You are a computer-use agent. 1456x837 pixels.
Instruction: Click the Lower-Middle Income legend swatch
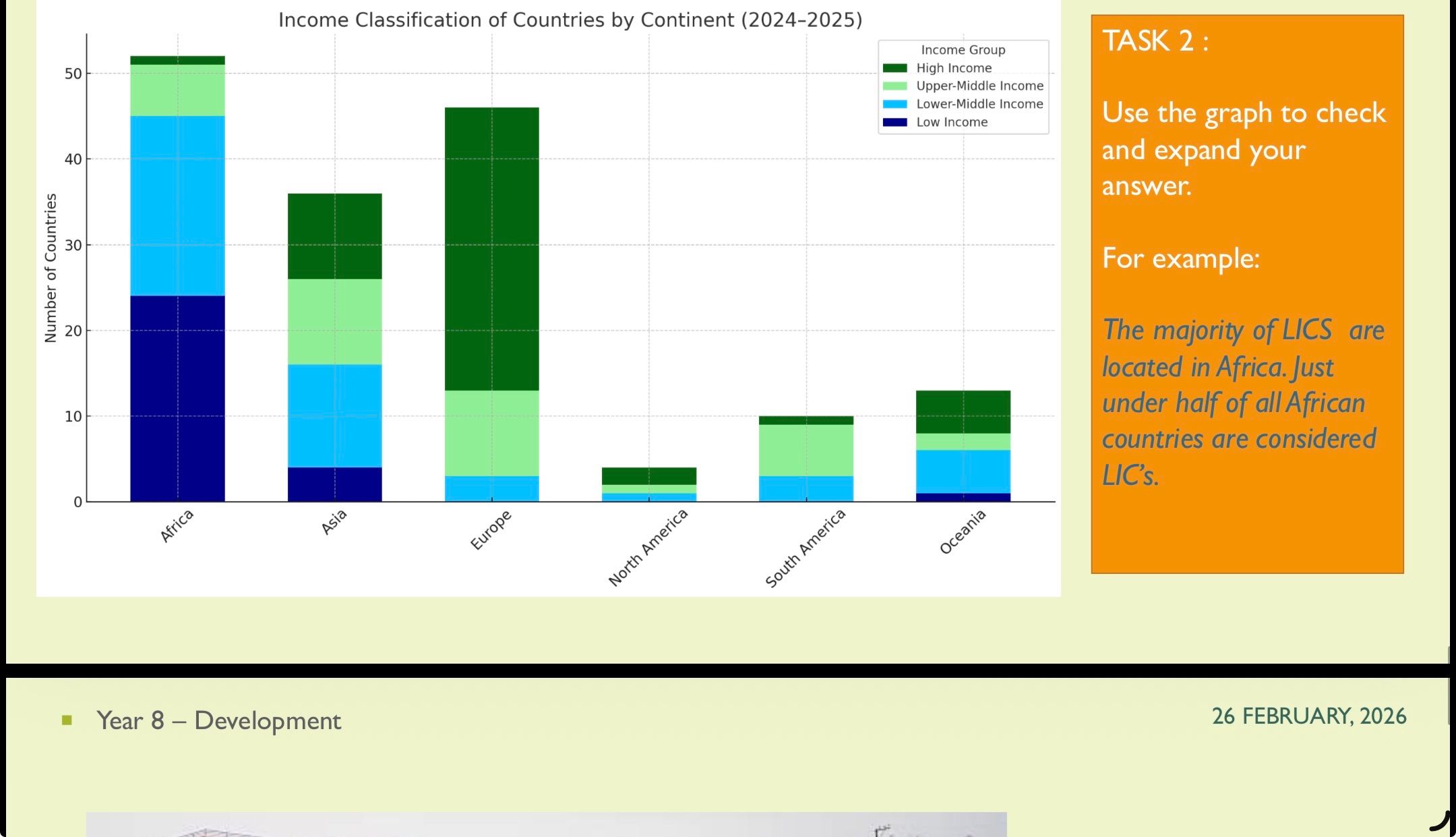point(894,105)
